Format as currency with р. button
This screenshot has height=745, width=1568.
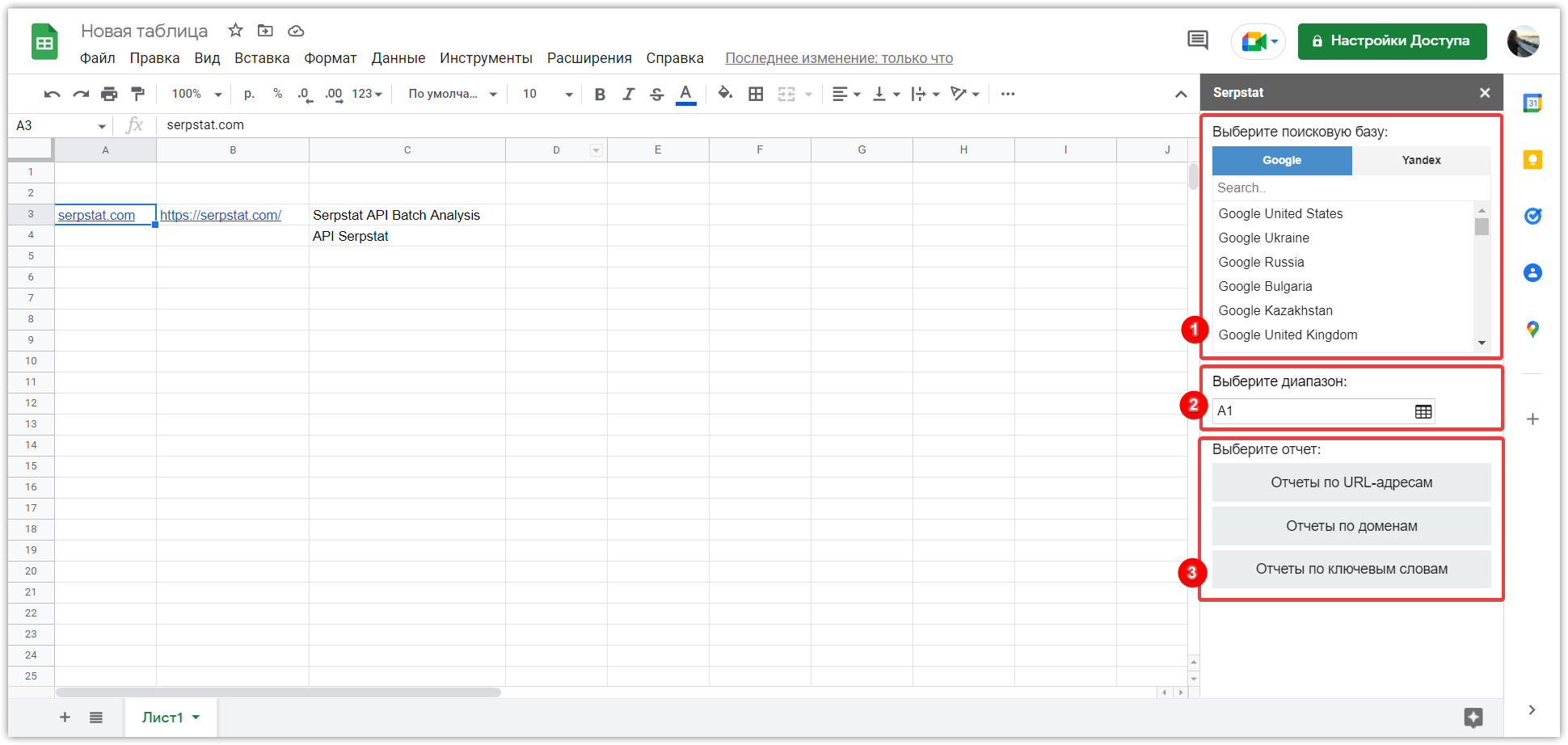(250, 95)
